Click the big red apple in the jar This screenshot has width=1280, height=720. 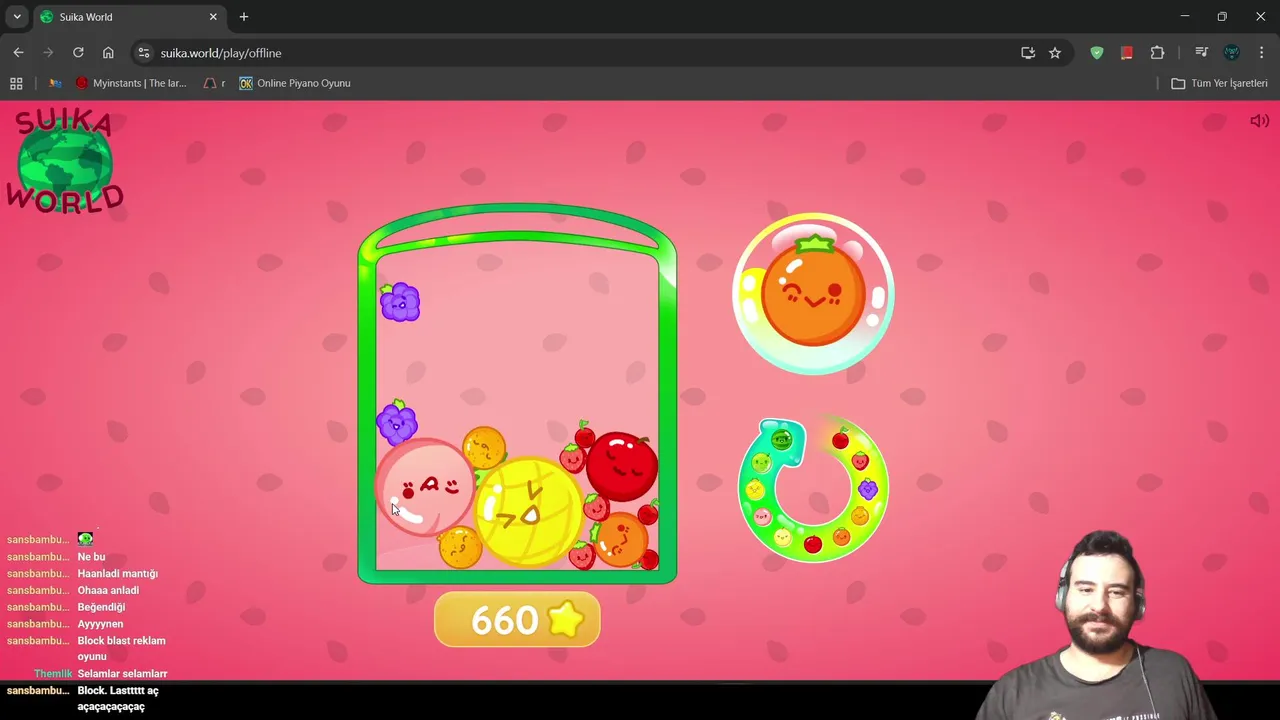tap(621, 465)
